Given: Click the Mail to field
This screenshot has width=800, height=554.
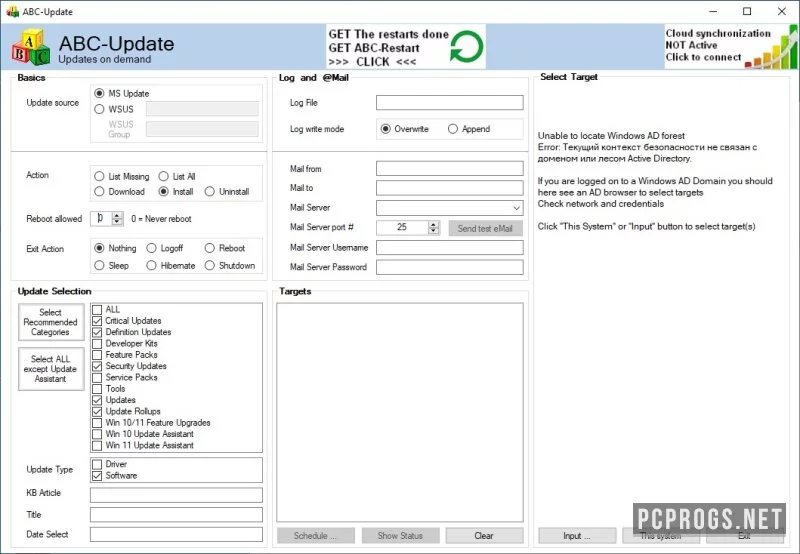Looking at the screenshot, I should [x=449, y=188].
